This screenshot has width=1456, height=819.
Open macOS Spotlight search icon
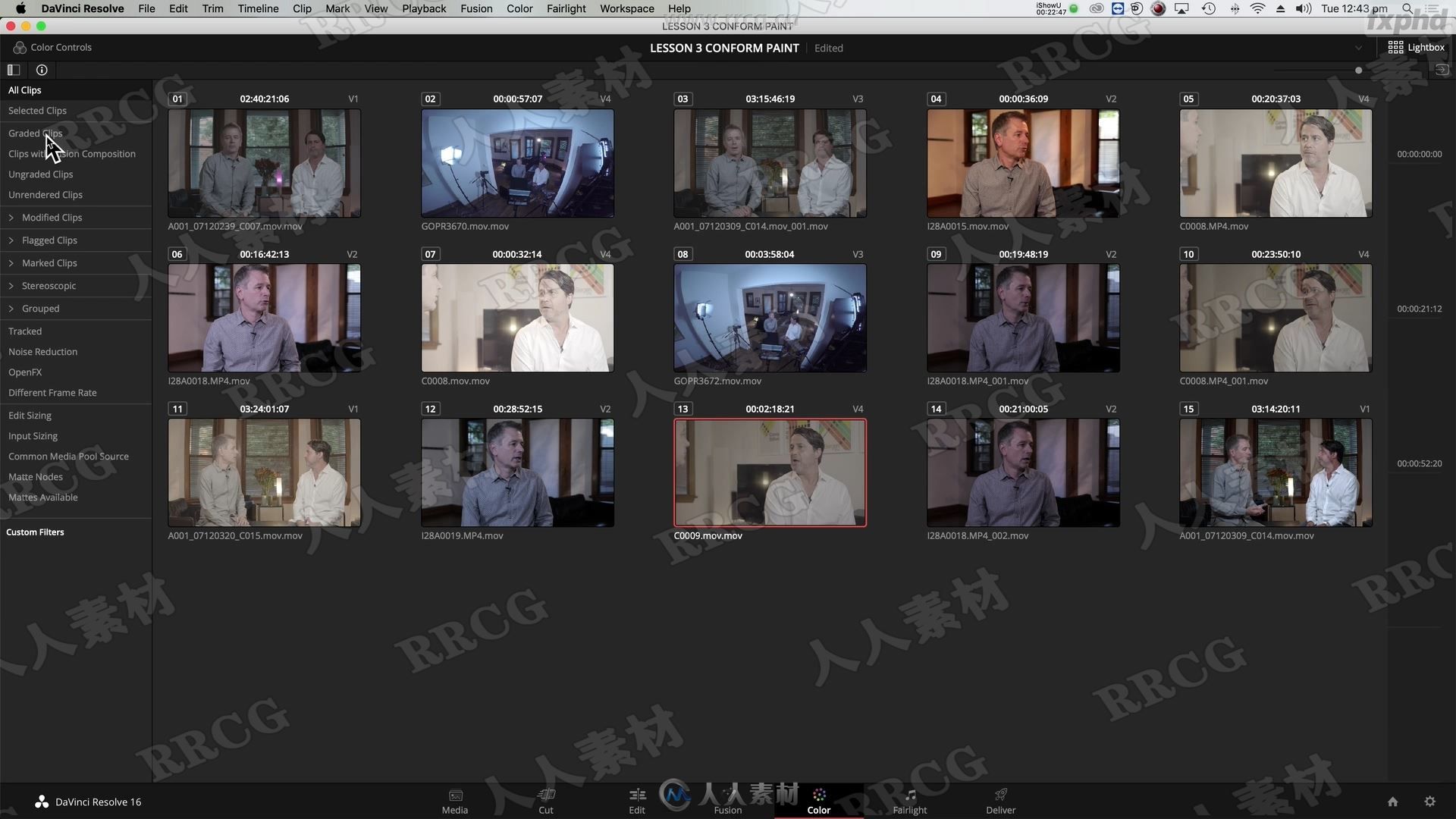click(1407, 8)
